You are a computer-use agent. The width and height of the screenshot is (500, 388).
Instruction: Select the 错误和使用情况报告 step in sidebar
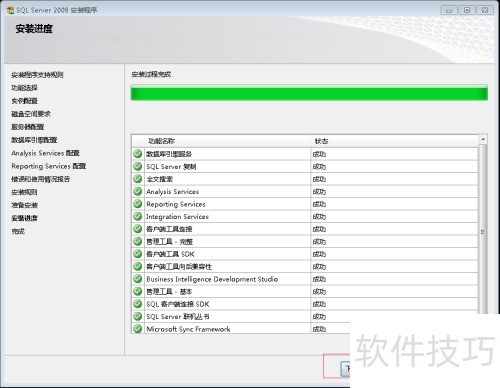point(41,179)
